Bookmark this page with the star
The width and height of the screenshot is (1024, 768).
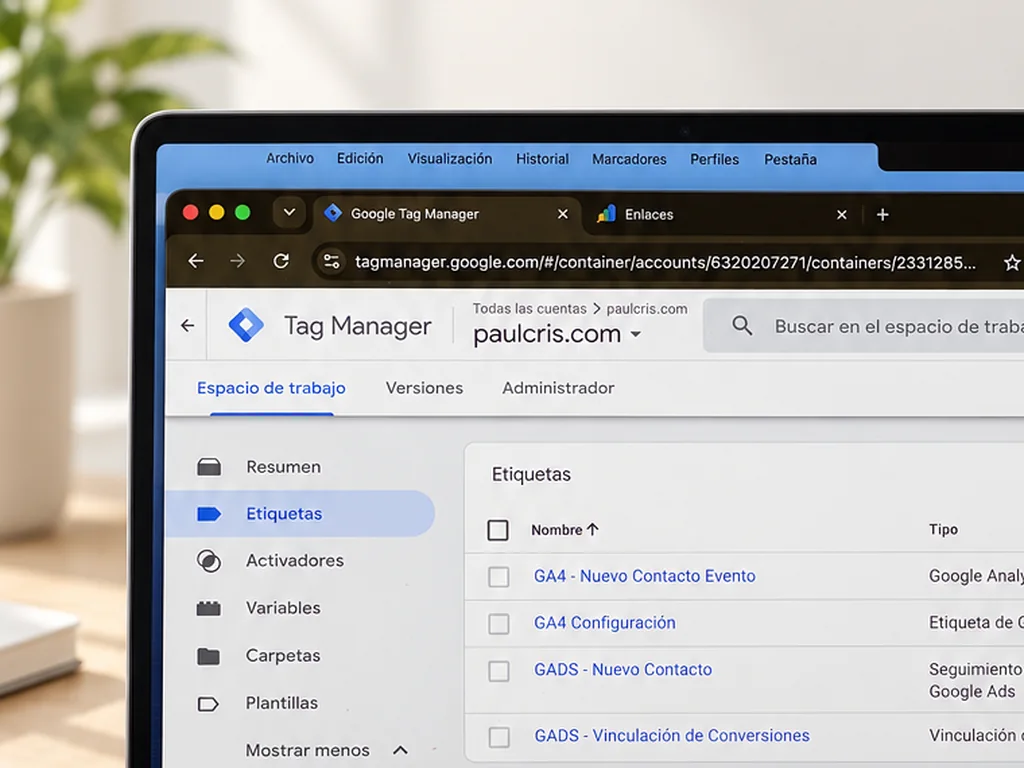(1012, 263)
